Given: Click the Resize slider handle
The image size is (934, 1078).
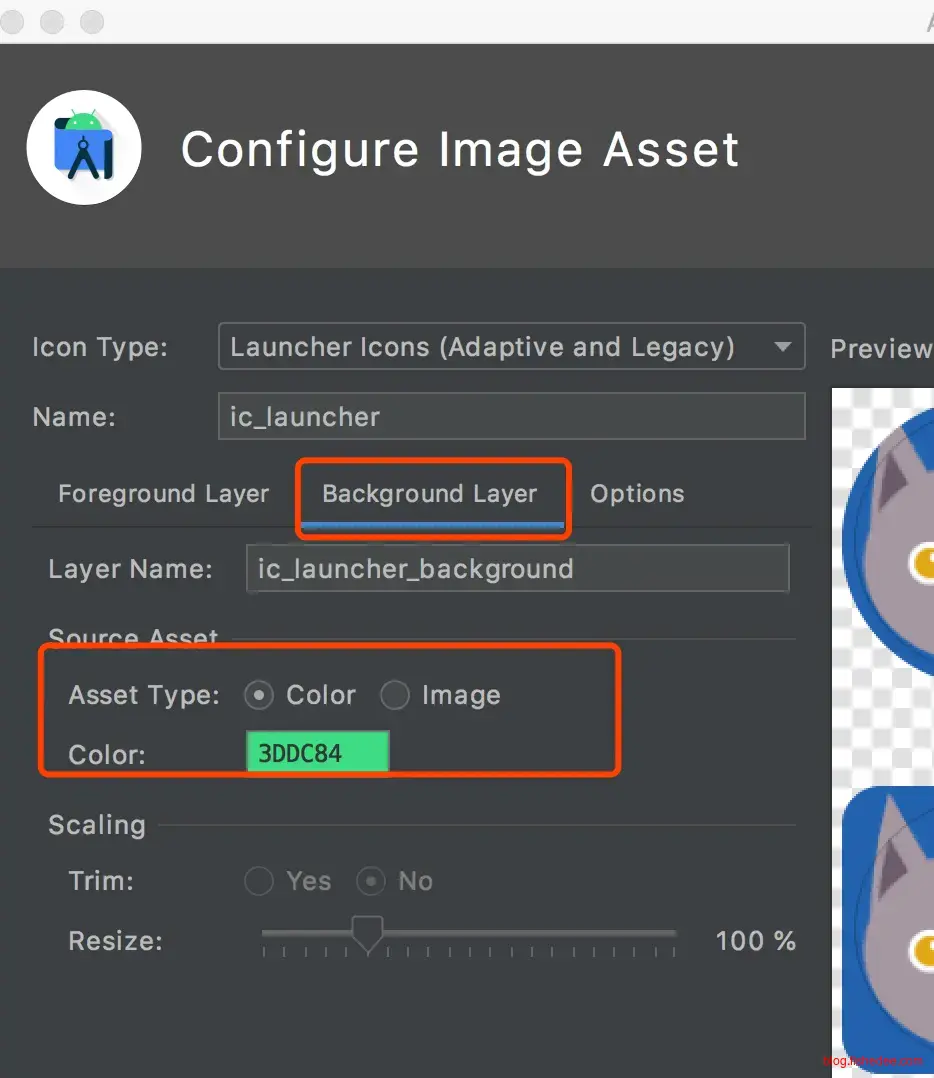Looking at the screenshot, I should click(x=368, y=935).
